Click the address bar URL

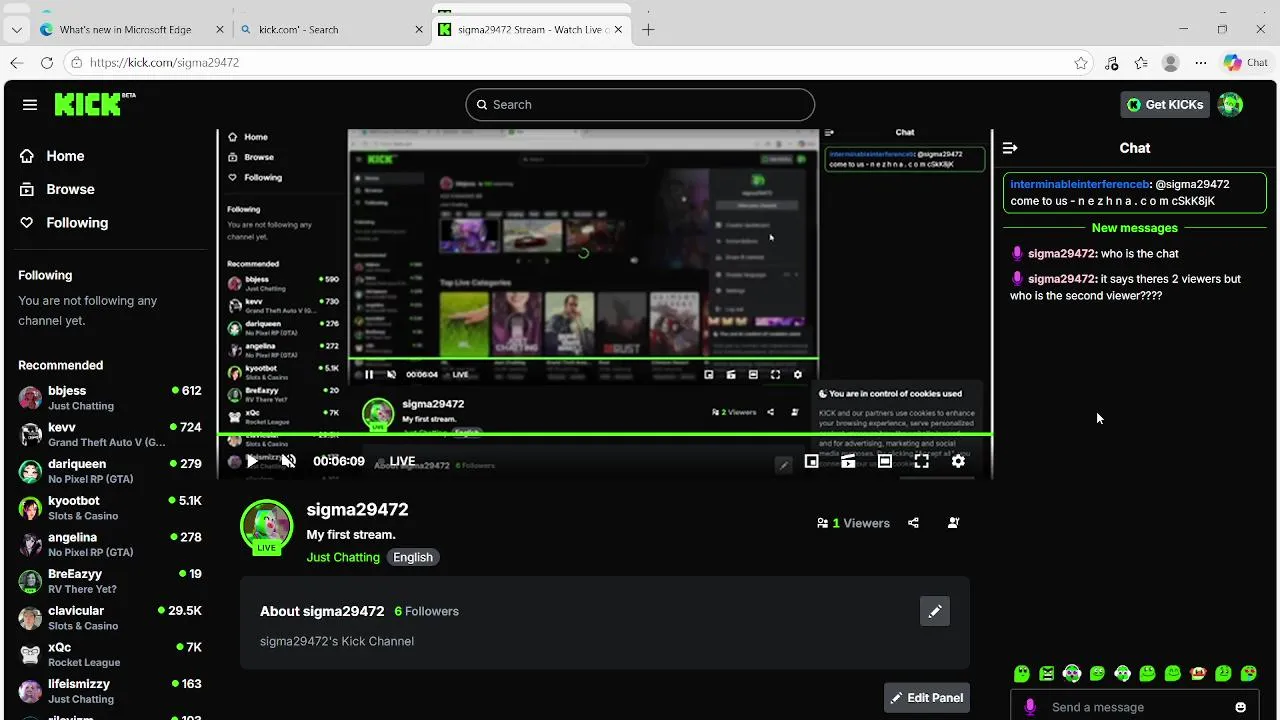(x=164, y=62)
